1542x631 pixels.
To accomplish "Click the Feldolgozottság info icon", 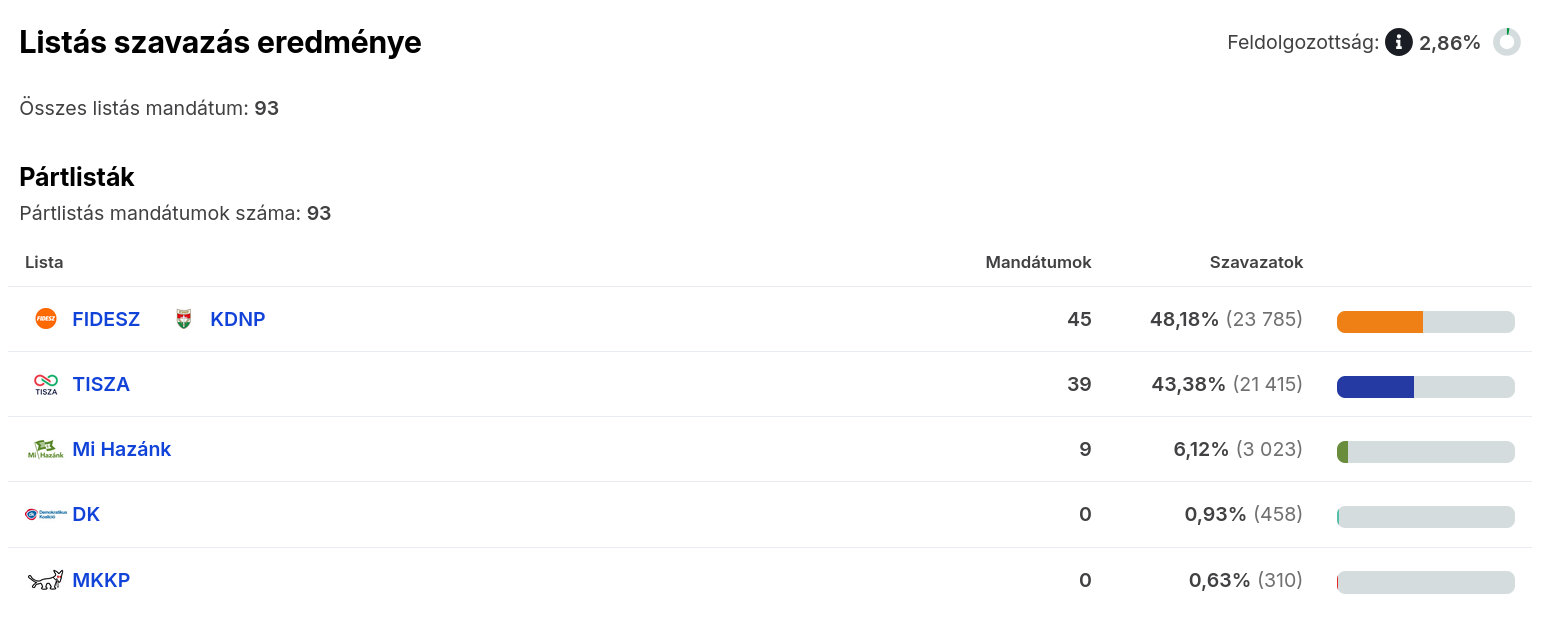I will pos(1398,42).
